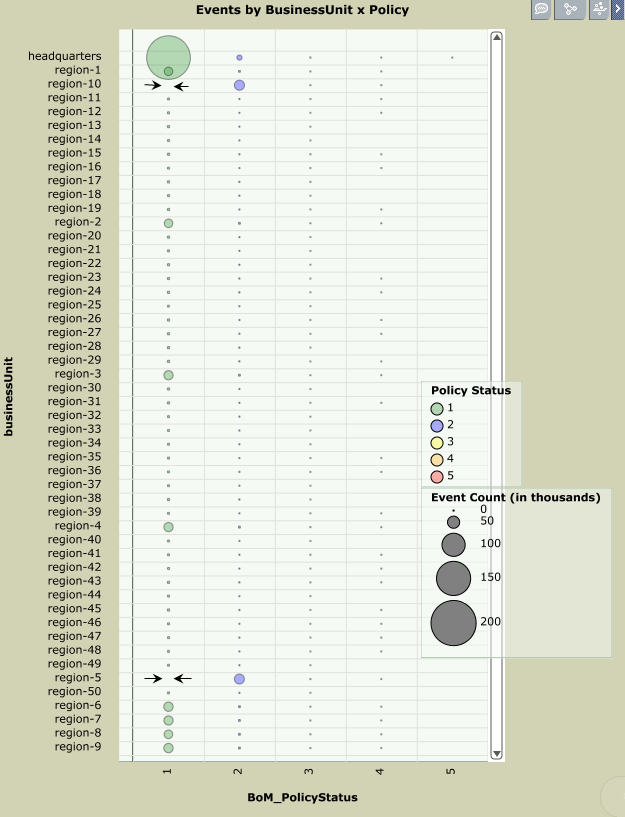
Task: Click x-axis tick label '1'
Action: pos(167,771)
